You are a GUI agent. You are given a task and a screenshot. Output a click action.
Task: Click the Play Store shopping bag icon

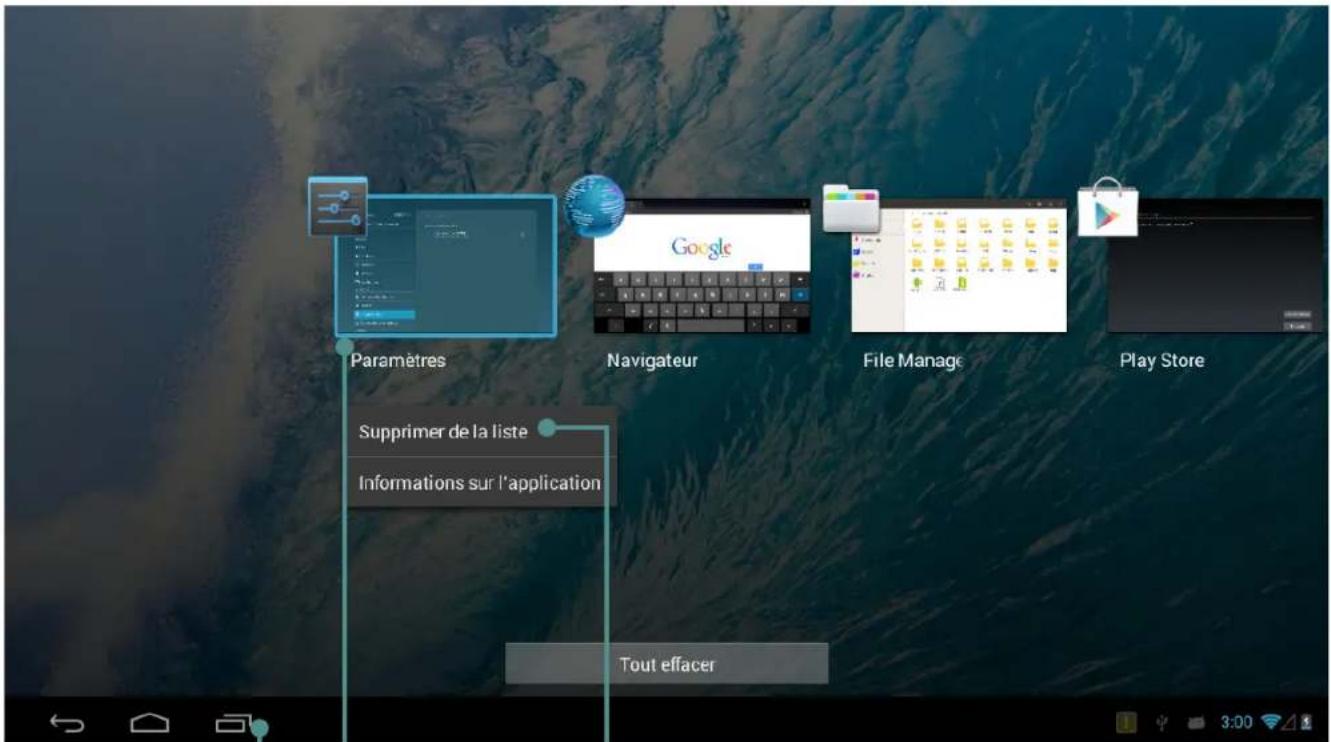pyautogui.click(x=1107, y=207)
